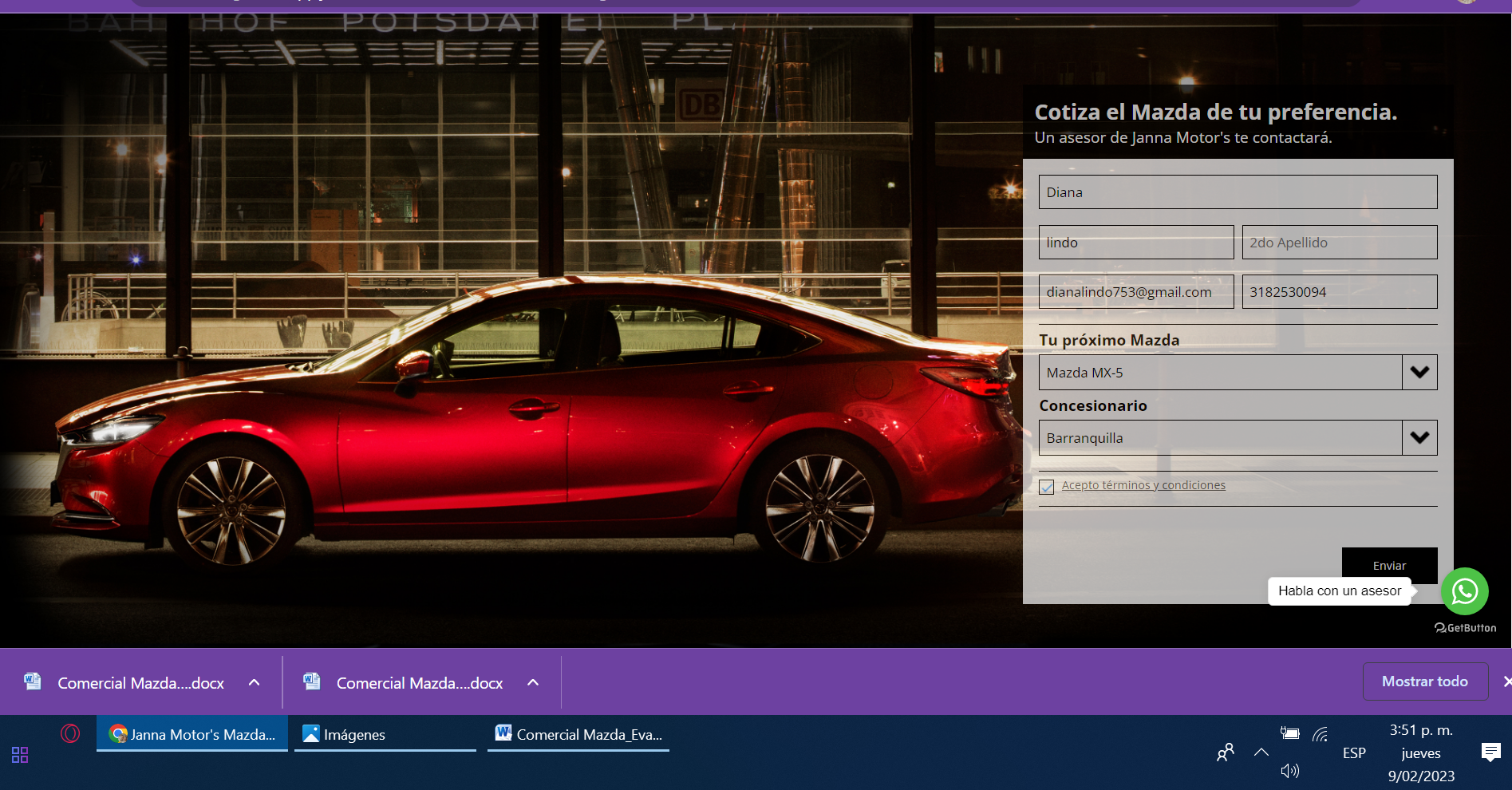Click the GetButton logo link

(1465, 628)
